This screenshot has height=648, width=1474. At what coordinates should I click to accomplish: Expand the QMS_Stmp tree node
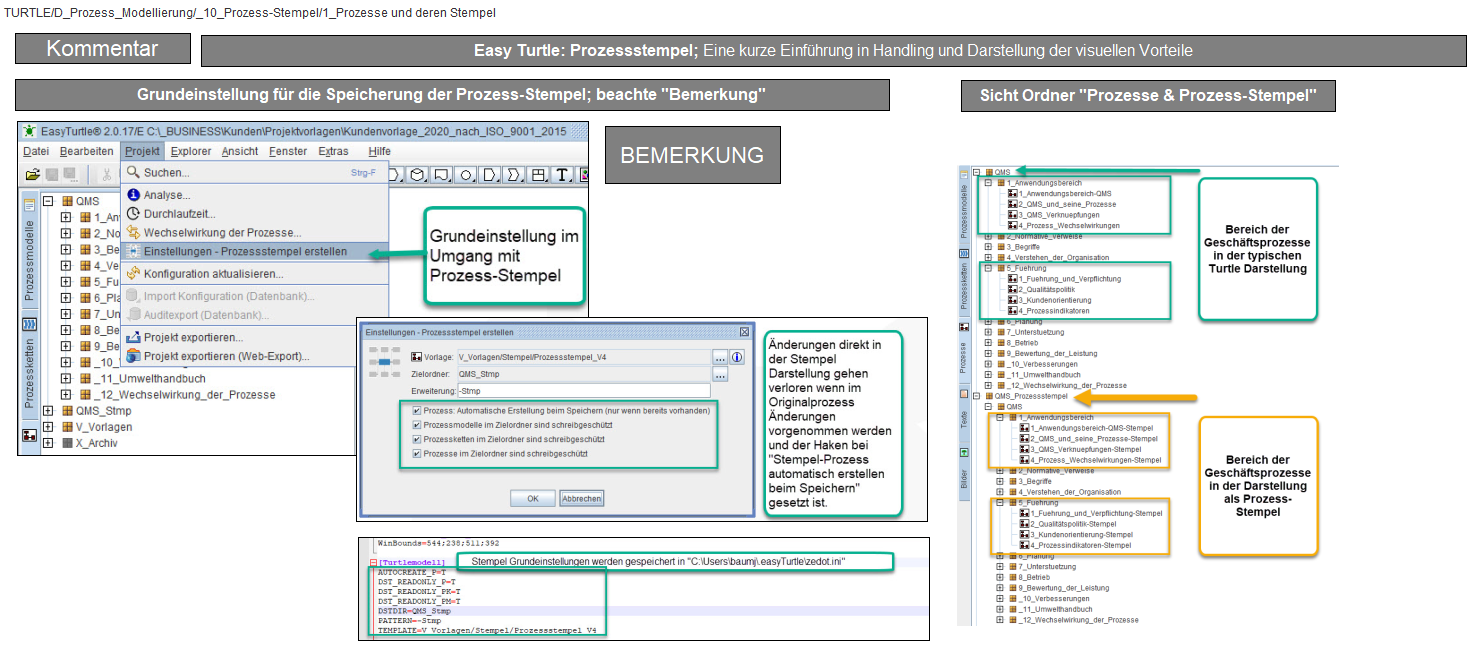point(47,411)
